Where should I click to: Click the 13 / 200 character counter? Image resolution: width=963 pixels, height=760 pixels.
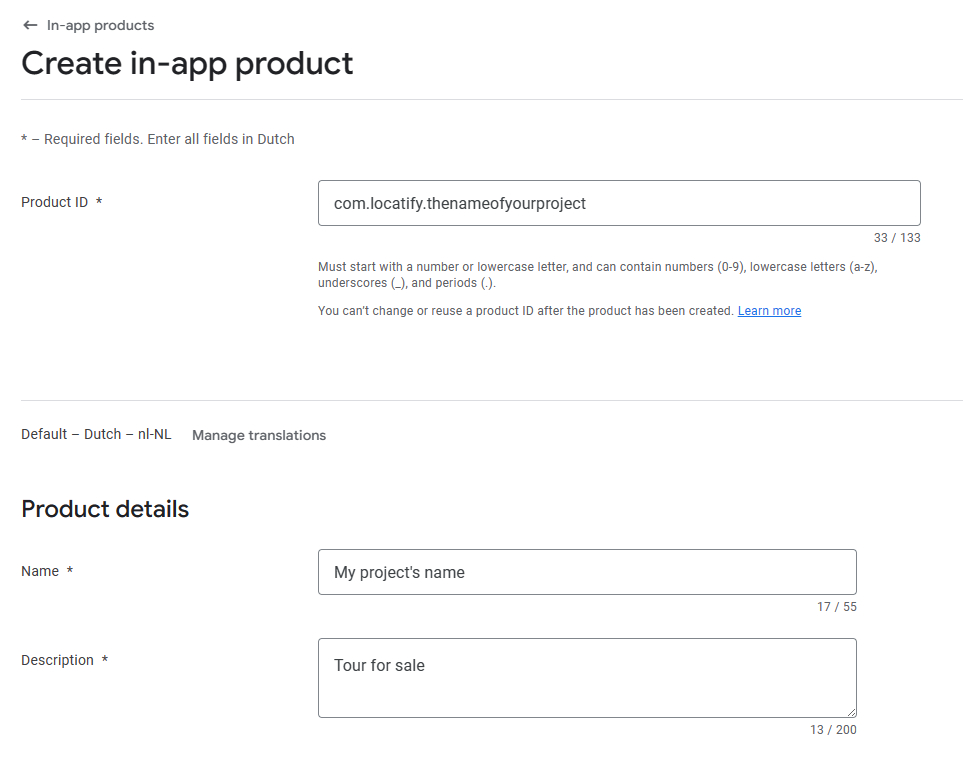[x=833, y=730]
